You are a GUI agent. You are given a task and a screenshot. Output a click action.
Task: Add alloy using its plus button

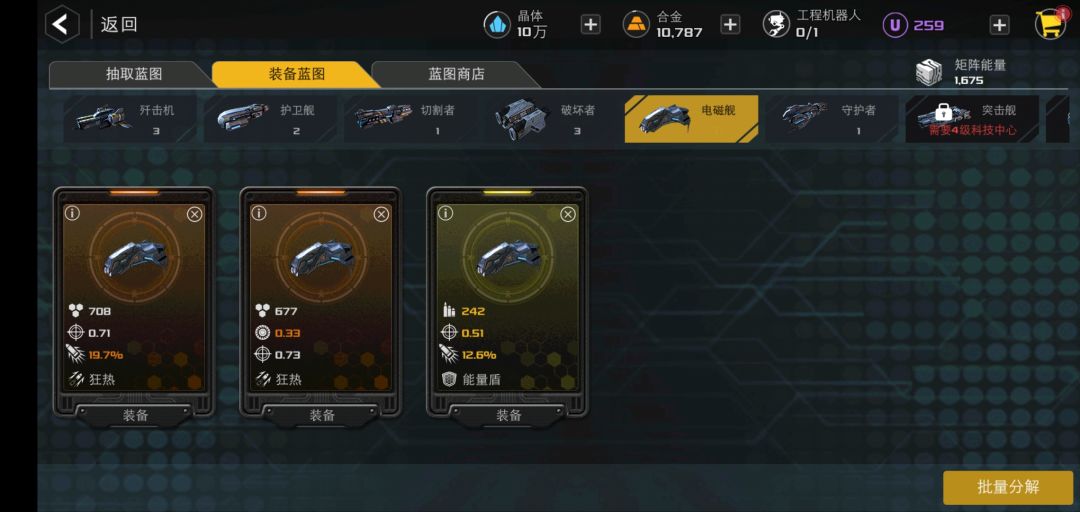[x=730, y=25]
